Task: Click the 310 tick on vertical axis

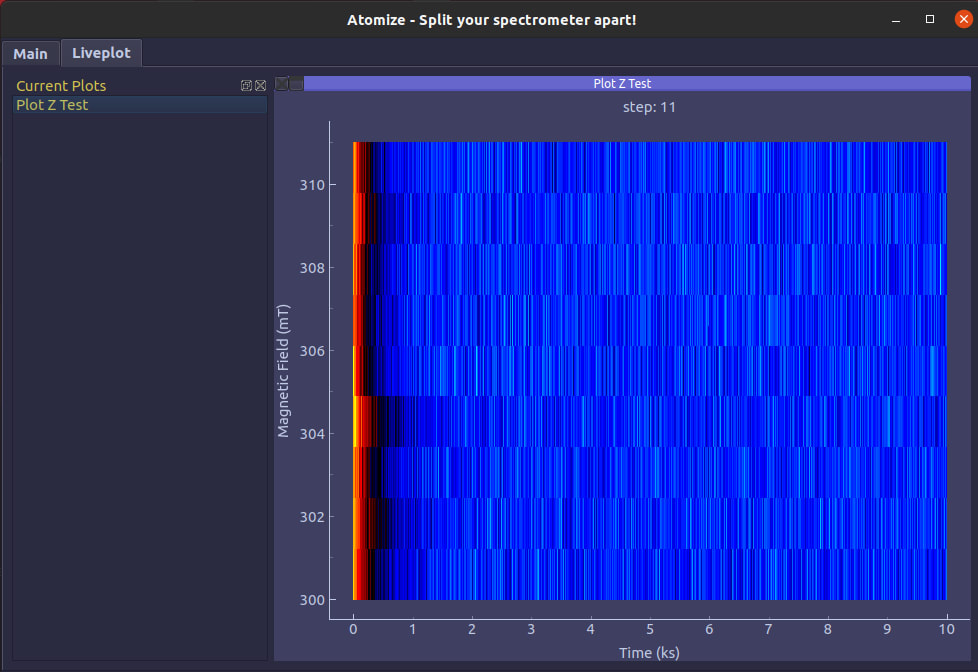Action: 312,185
